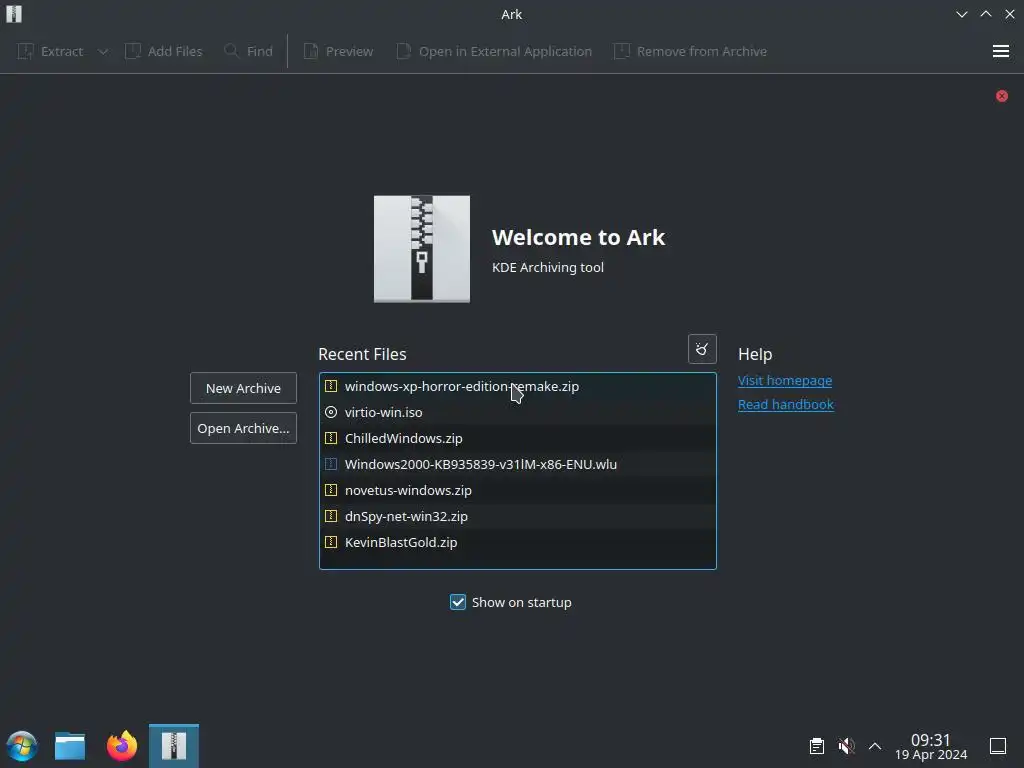Launch Firefox from the taskbar
1024x768 pixels.
click(x=122, y=746)
